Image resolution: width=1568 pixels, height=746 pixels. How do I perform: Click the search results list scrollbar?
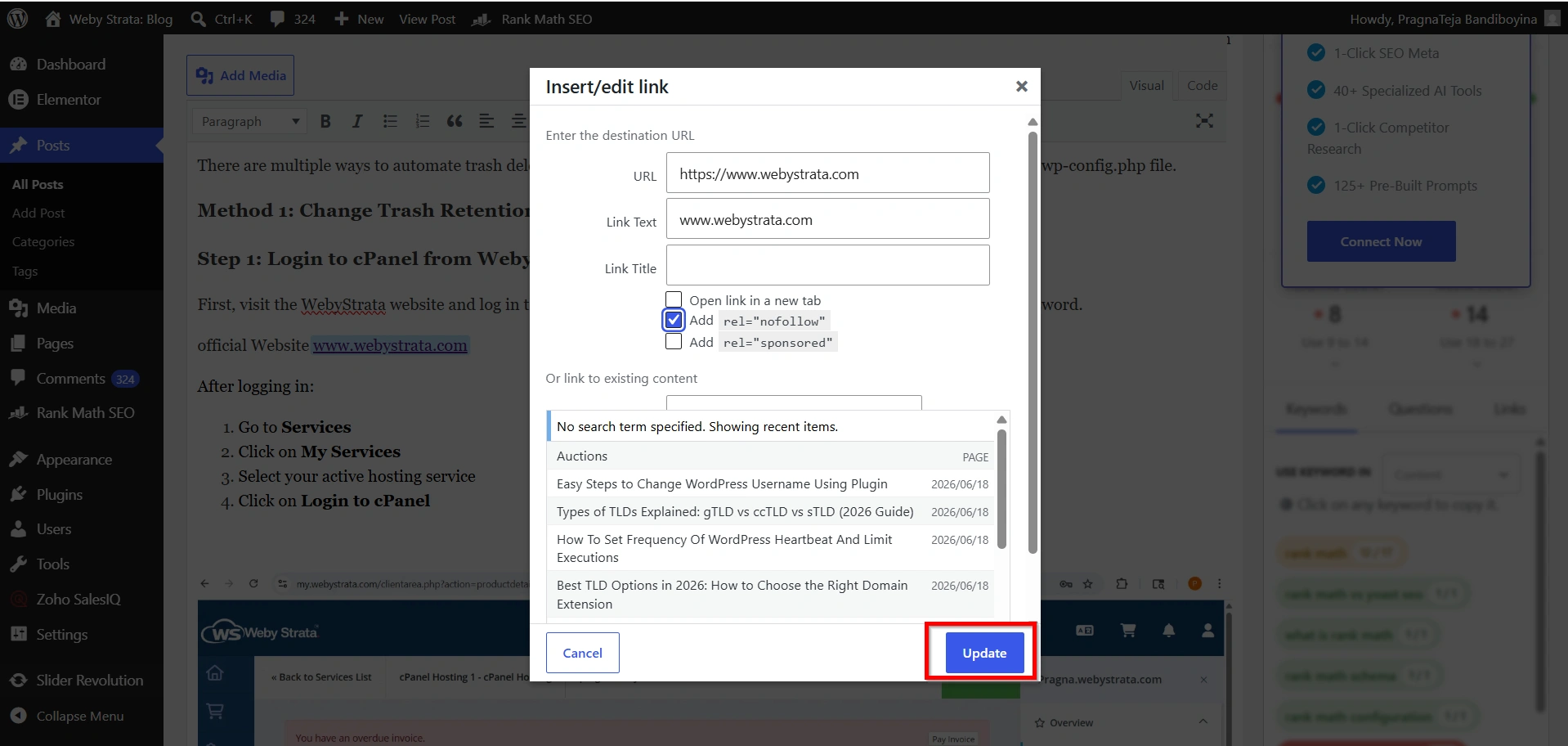[1001, 489]
